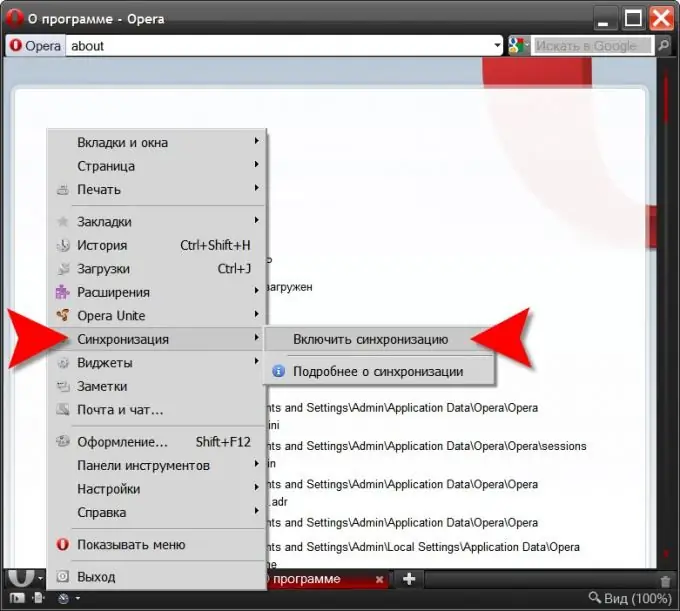
Task: Click the Opera Unite icon
Action: coord(63,315)
